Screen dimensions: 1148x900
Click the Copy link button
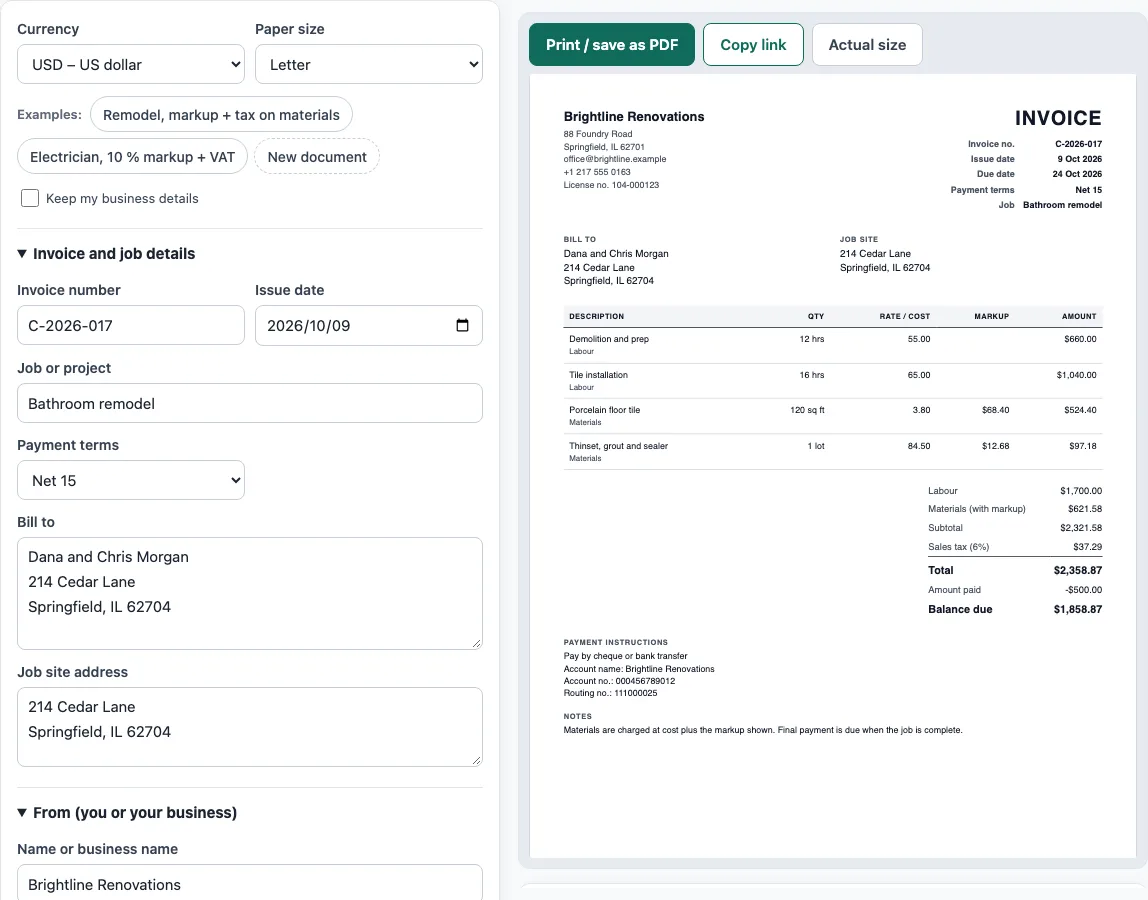pyautogui.click(x=753, y=45)
